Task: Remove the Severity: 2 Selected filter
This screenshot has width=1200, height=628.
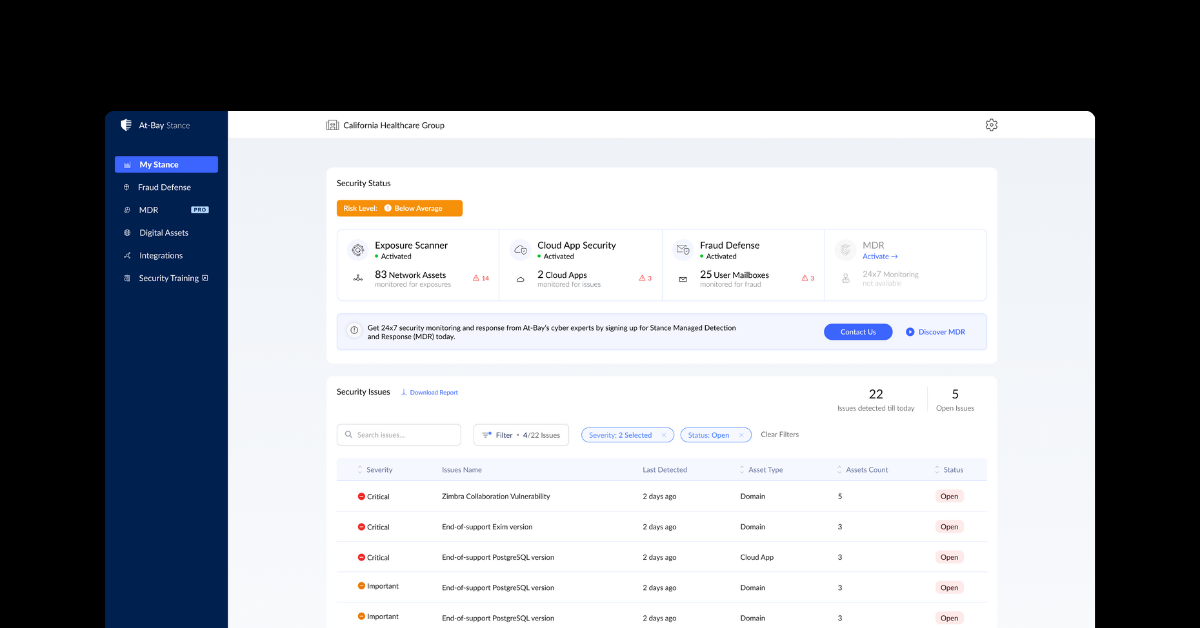Action: click(x=664, y=435)
